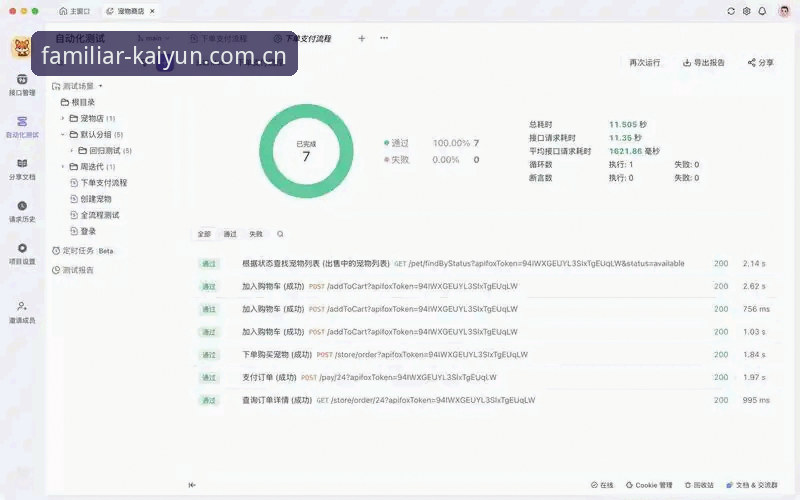Image resolution: width=800 pixels, height=500 pixels.
Task: Open 测试报告 section
Action: pyautogui.click(x=73, y=270)
